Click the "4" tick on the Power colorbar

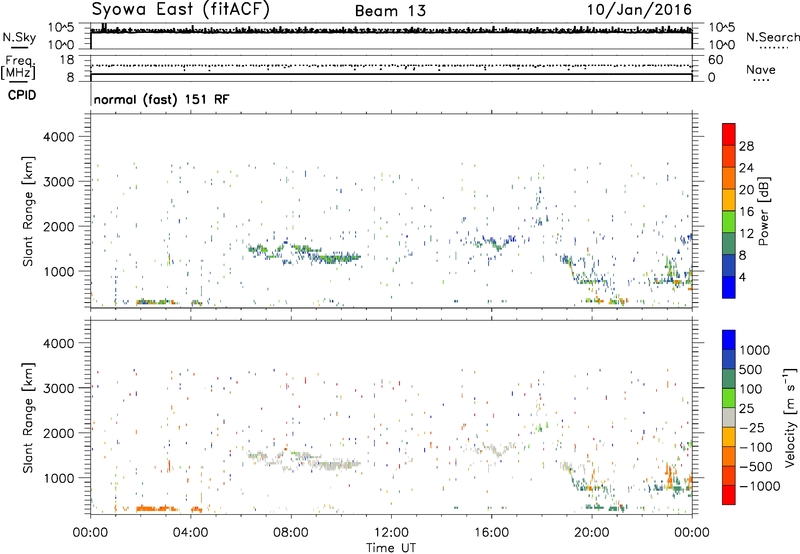click(743, 277)
